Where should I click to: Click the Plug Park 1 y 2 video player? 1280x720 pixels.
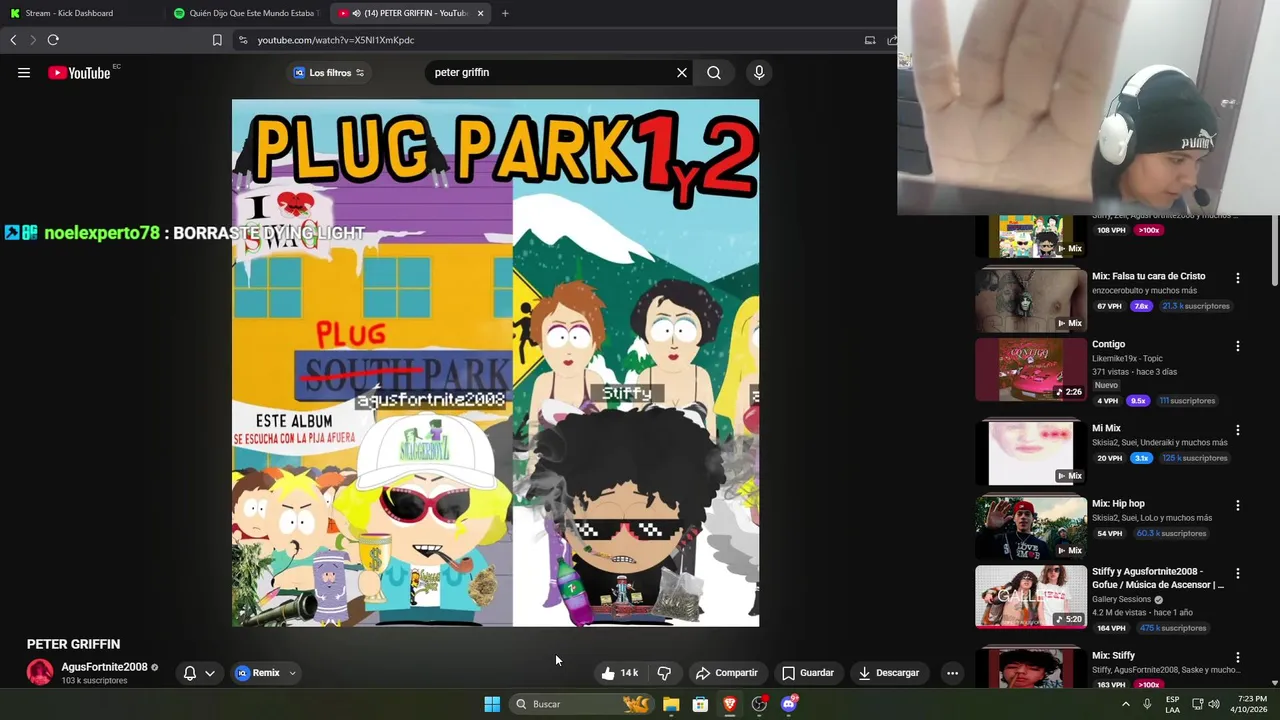click(496, 363)
